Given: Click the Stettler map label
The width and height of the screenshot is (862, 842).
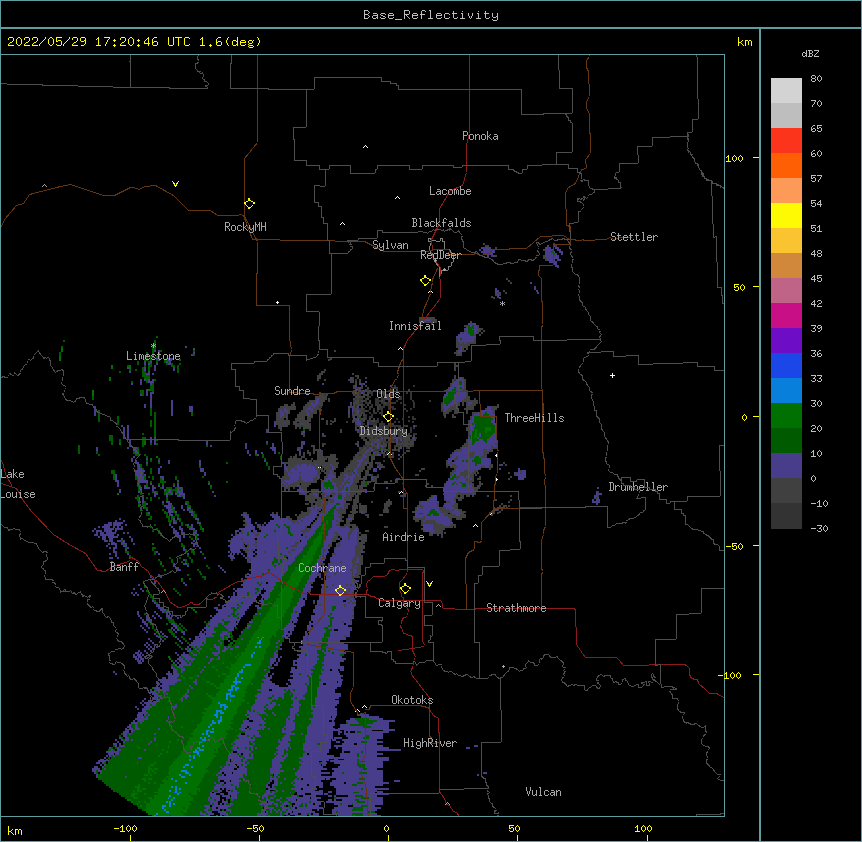Looking at the screenshot, I should (634, 237).
